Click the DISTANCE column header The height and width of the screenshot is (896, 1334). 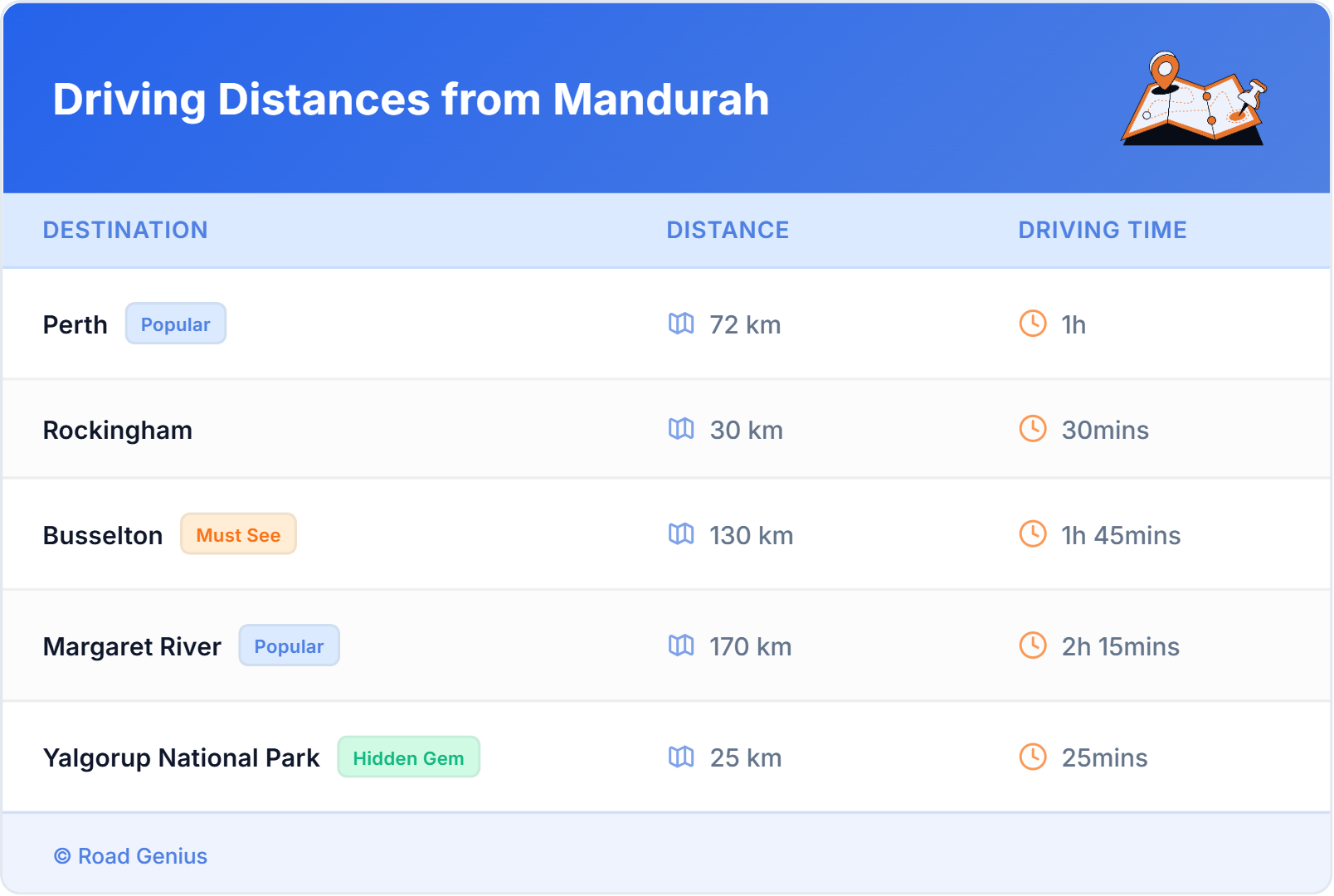pyautogui.click(x=728, y=230)
